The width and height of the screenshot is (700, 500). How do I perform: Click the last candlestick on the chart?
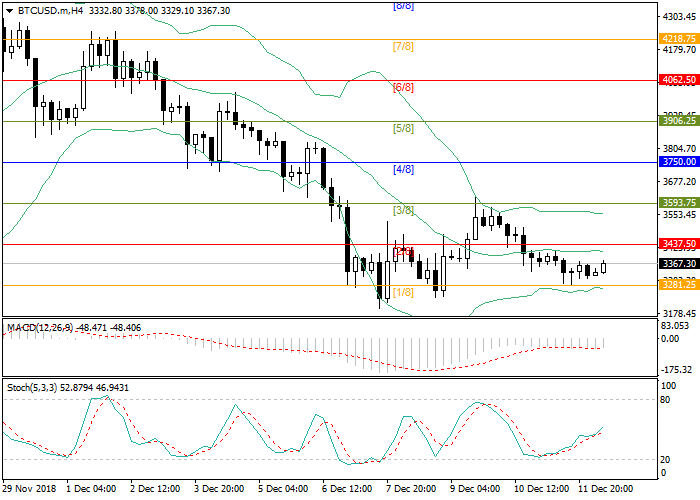[604, 267]
